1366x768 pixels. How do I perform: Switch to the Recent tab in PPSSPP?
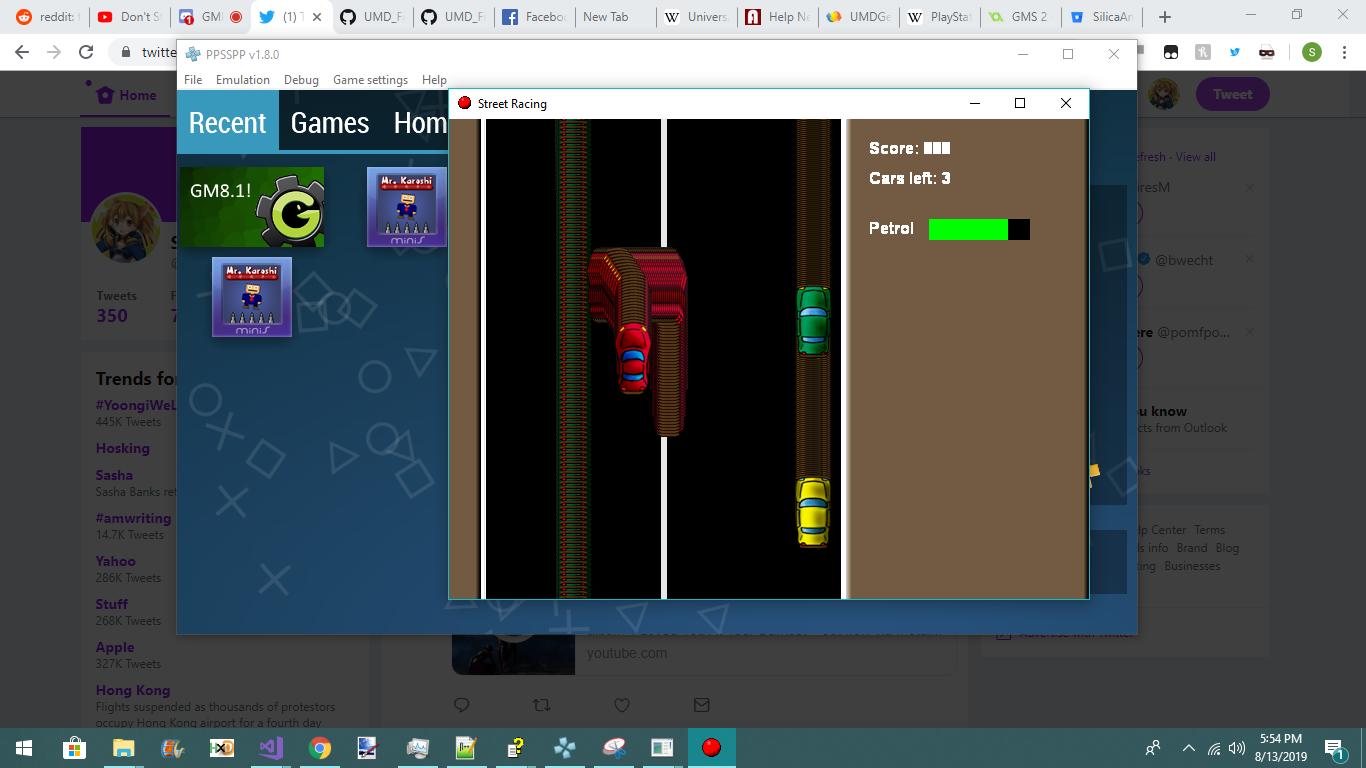click(228, 122)
